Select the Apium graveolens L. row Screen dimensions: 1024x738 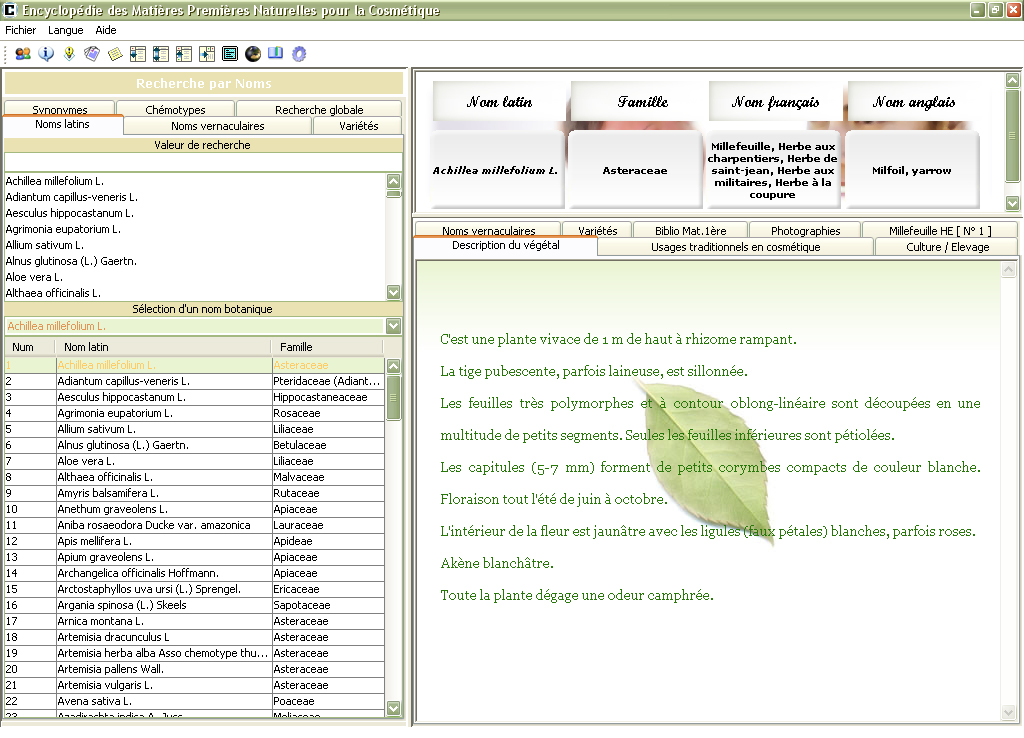click(194, 557)
